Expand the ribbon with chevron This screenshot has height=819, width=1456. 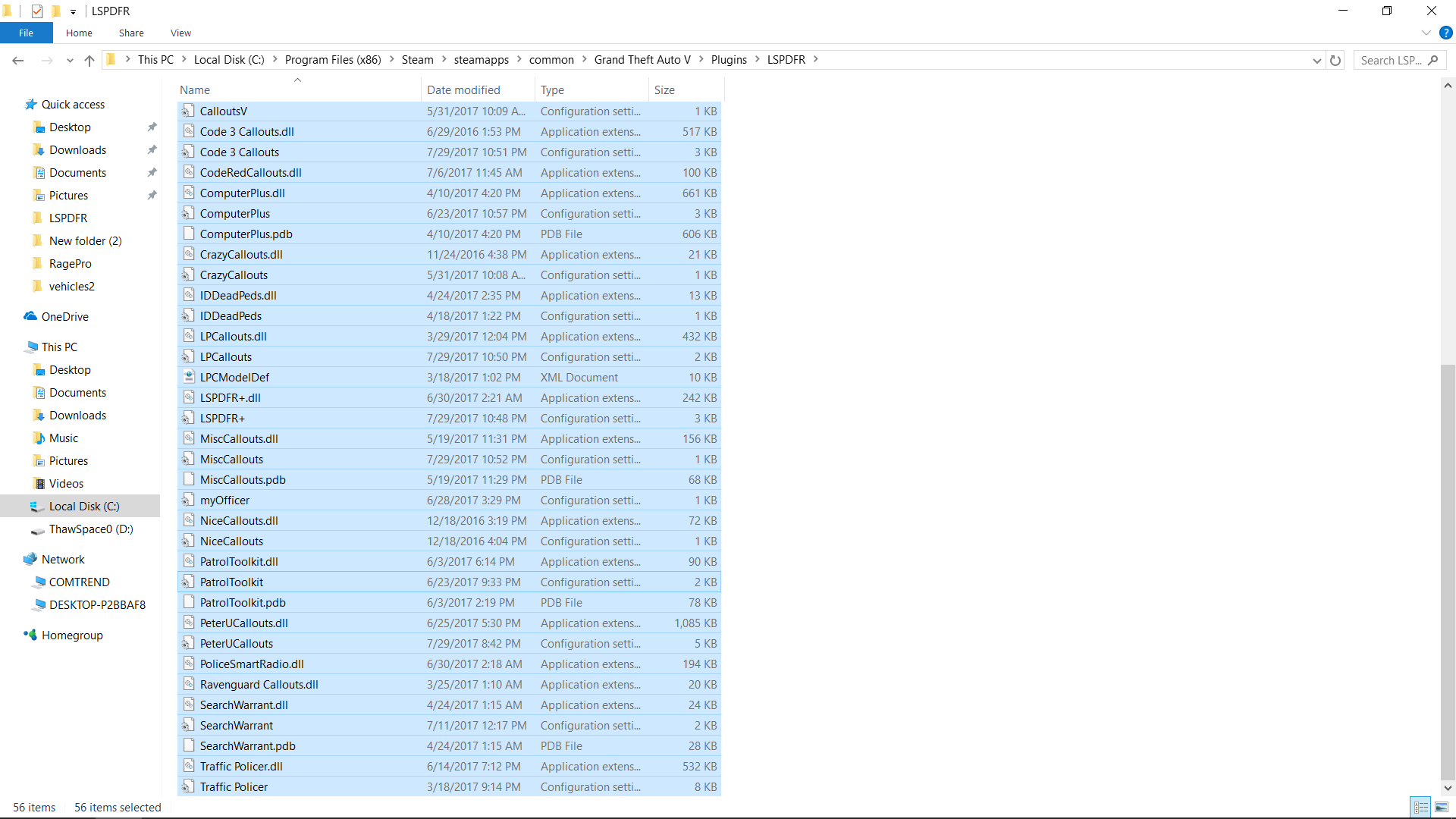coord(1426,33)
